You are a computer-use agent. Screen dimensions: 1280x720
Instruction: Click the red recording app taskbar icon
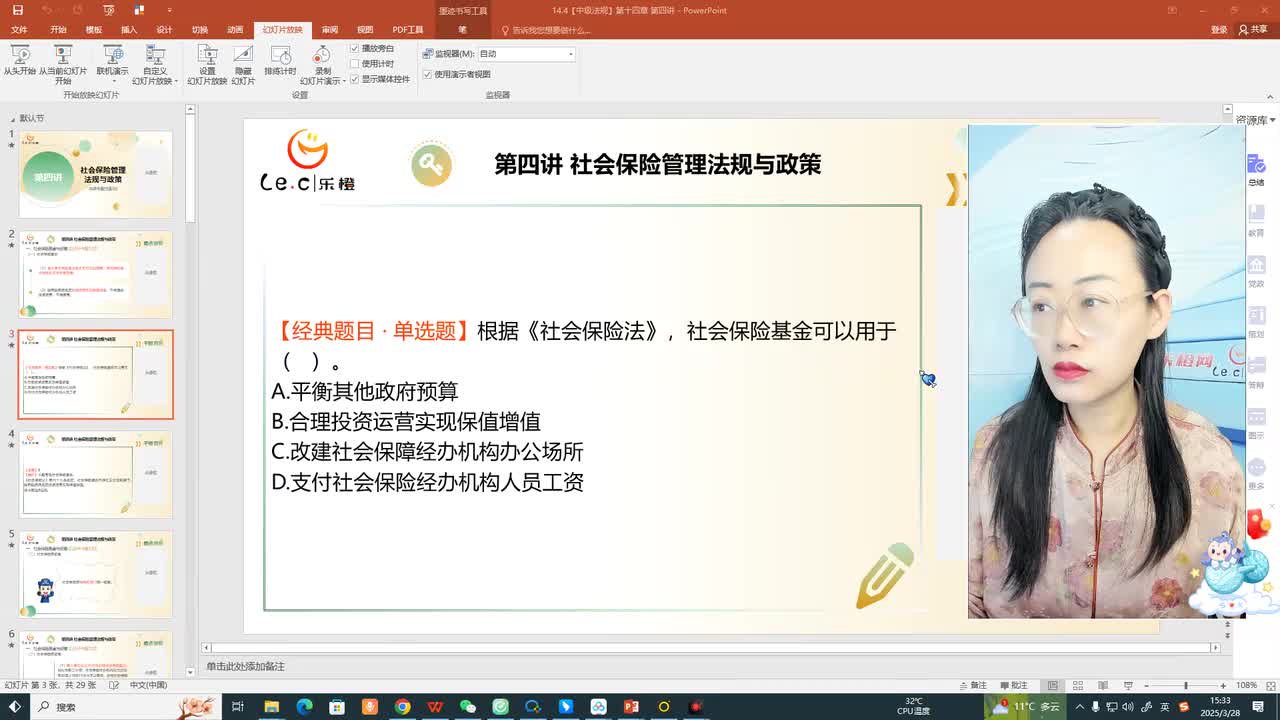697,707
